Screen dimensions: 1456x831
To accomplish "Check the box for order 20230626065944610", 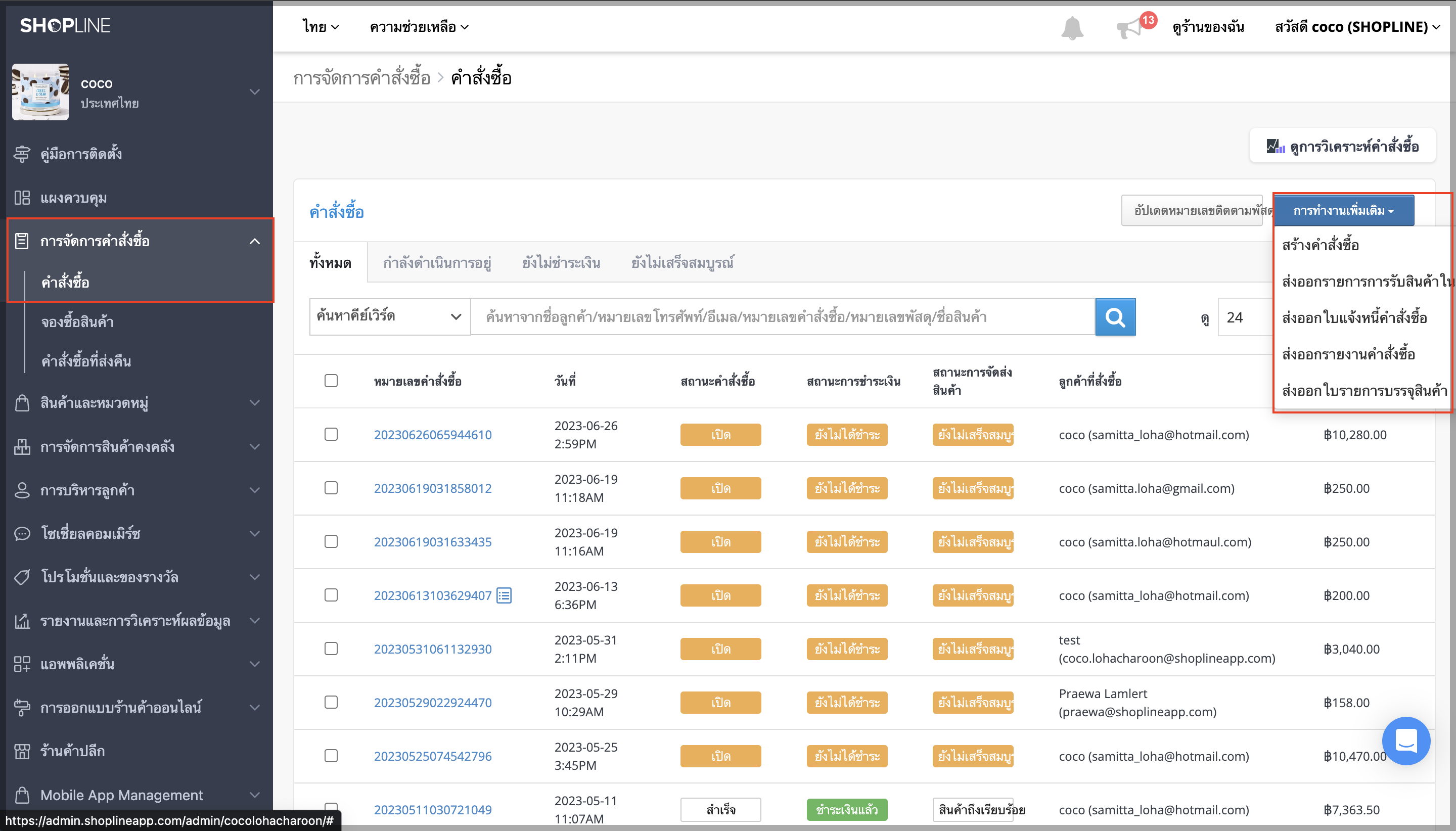I will click(x=331, y=434).
